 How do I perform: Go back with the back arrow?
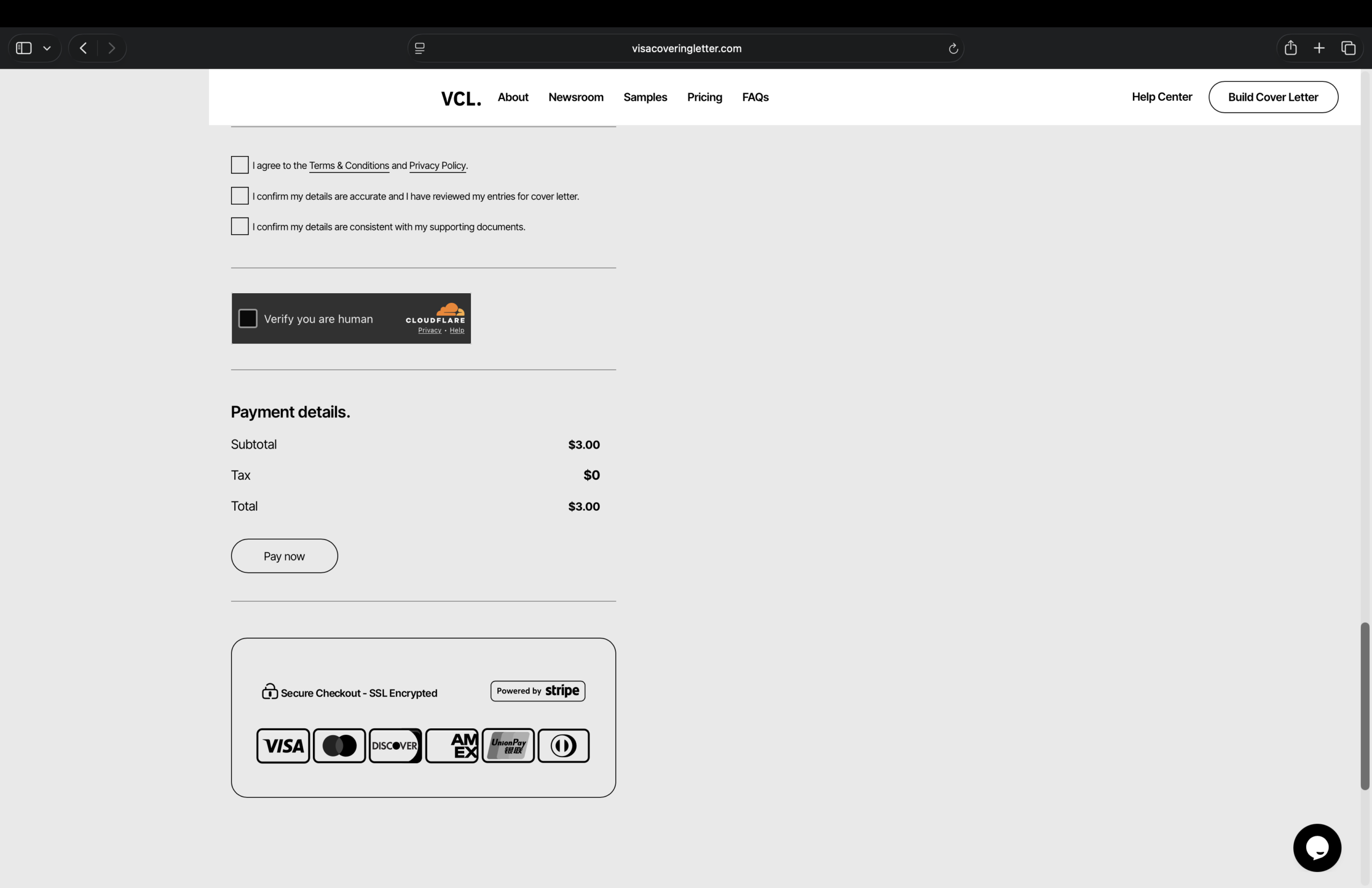pos(83,48)
